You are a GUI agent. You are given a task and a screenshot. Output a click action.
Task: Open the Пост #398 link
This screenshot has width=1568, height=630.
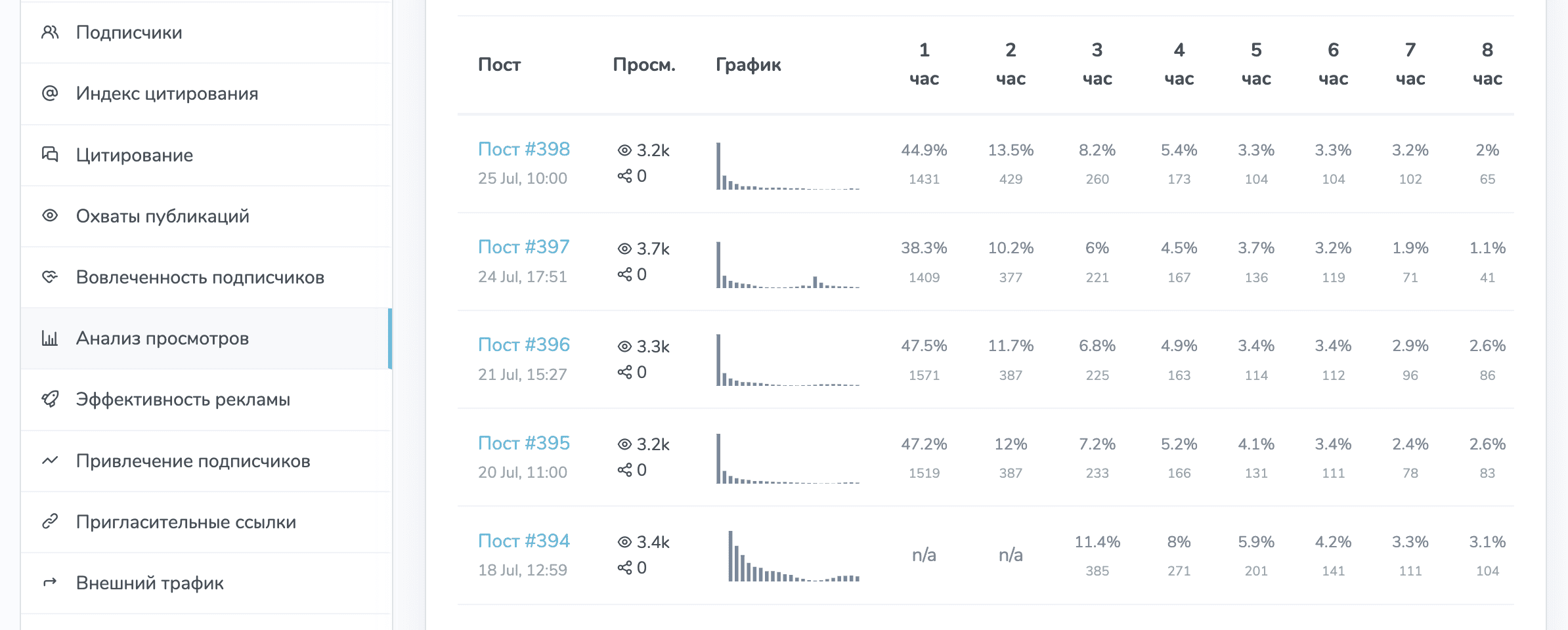tap(523, 149)
